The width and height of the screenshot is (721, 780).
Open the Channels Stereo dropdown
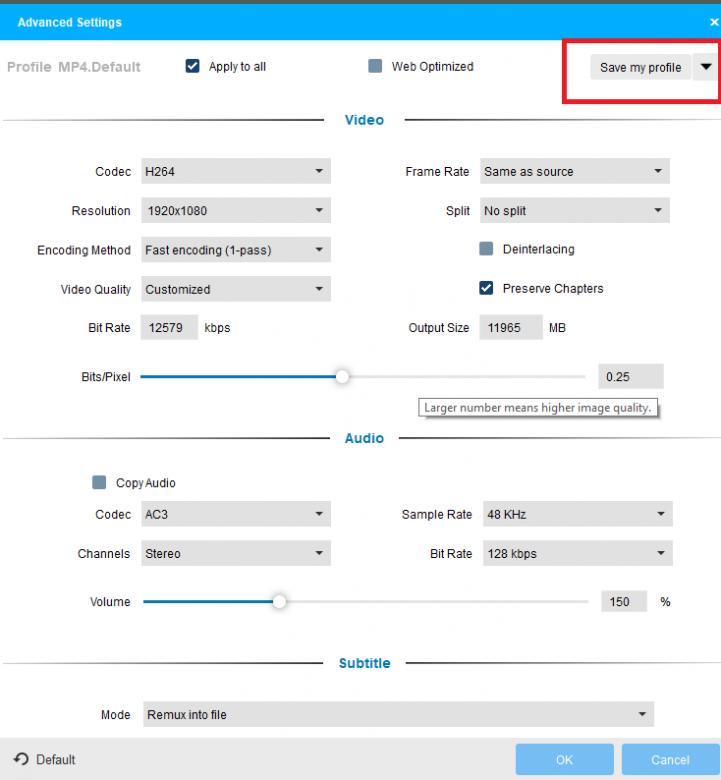[x=236, y=553]
